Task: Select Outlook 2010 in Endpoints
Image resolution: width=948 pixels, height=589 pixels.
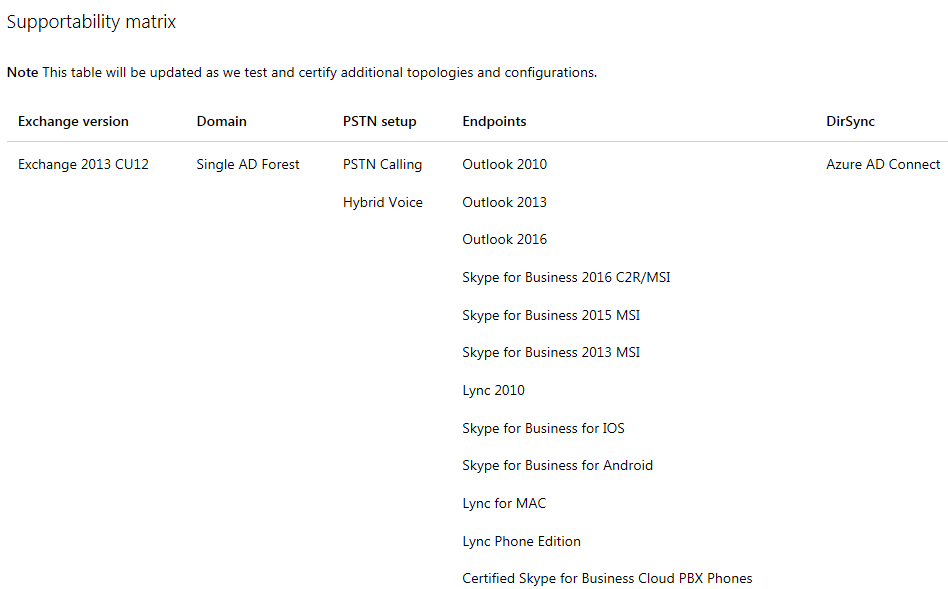Action: tap(504, 164)
